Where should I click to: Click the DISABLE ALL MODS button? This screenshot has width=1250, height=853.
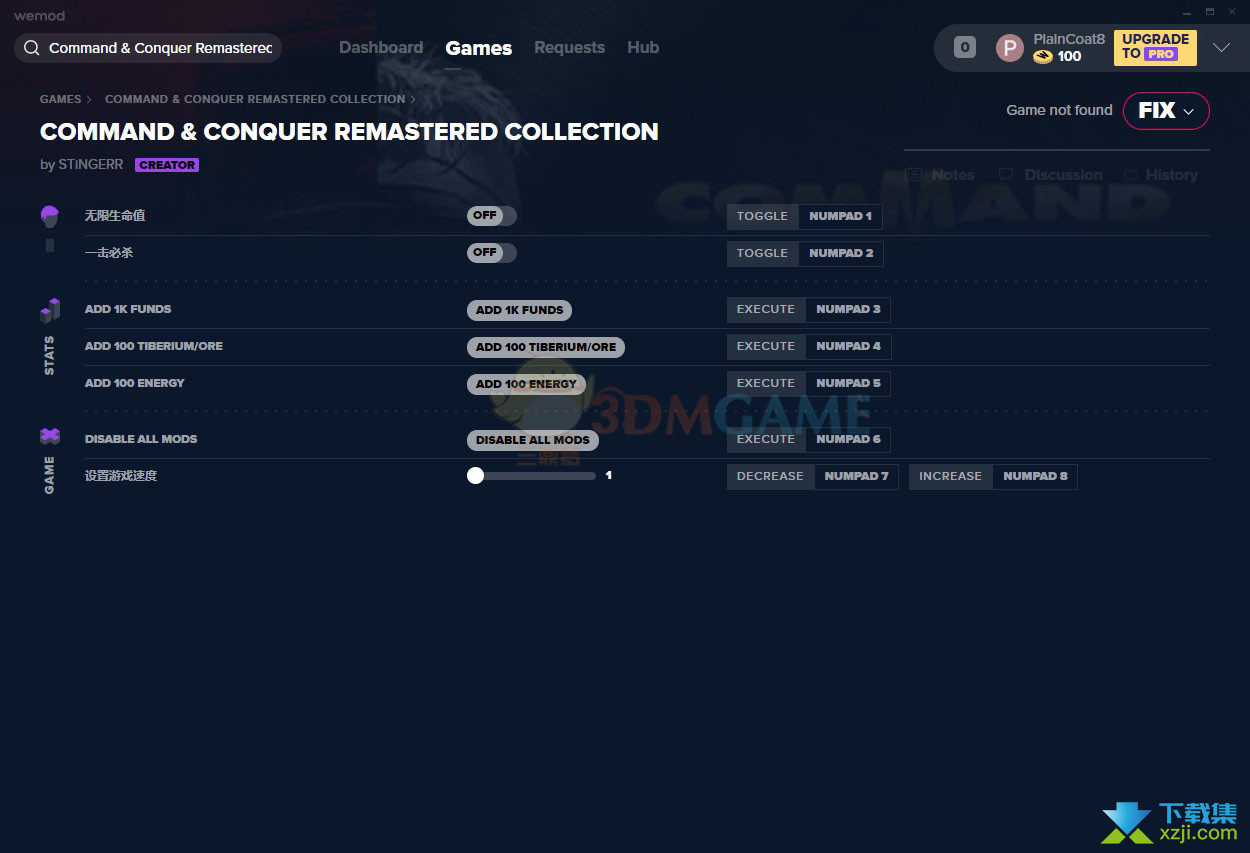pos(533,440)
